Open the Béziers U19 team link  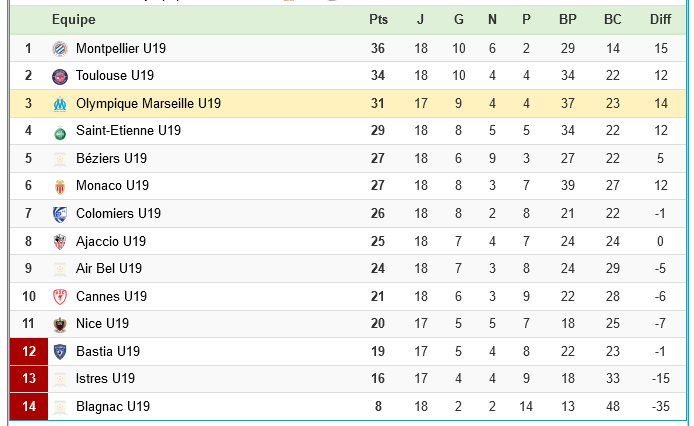(111, 158)
